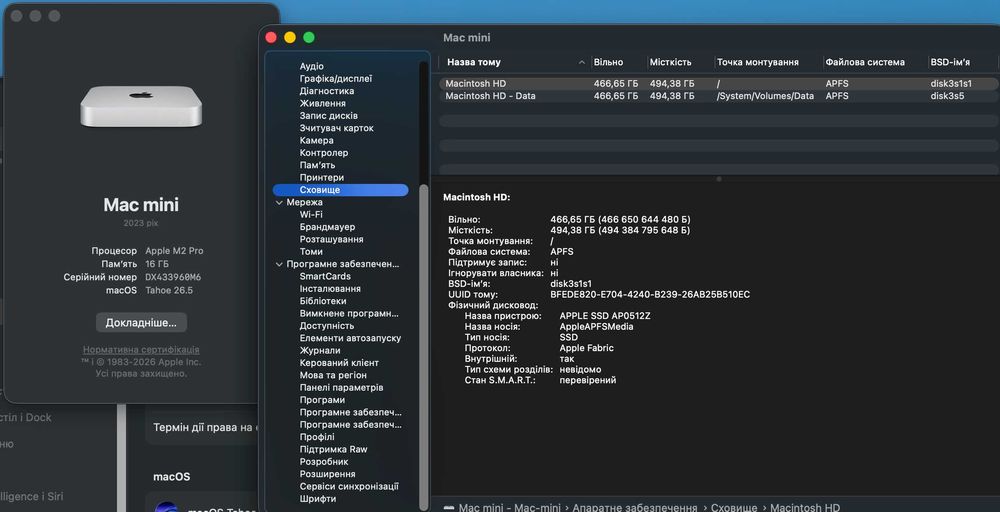Screen dimensions: 1000x512
Task: Select Мова та регіон in the sidebar
Action: click(333, 375)
